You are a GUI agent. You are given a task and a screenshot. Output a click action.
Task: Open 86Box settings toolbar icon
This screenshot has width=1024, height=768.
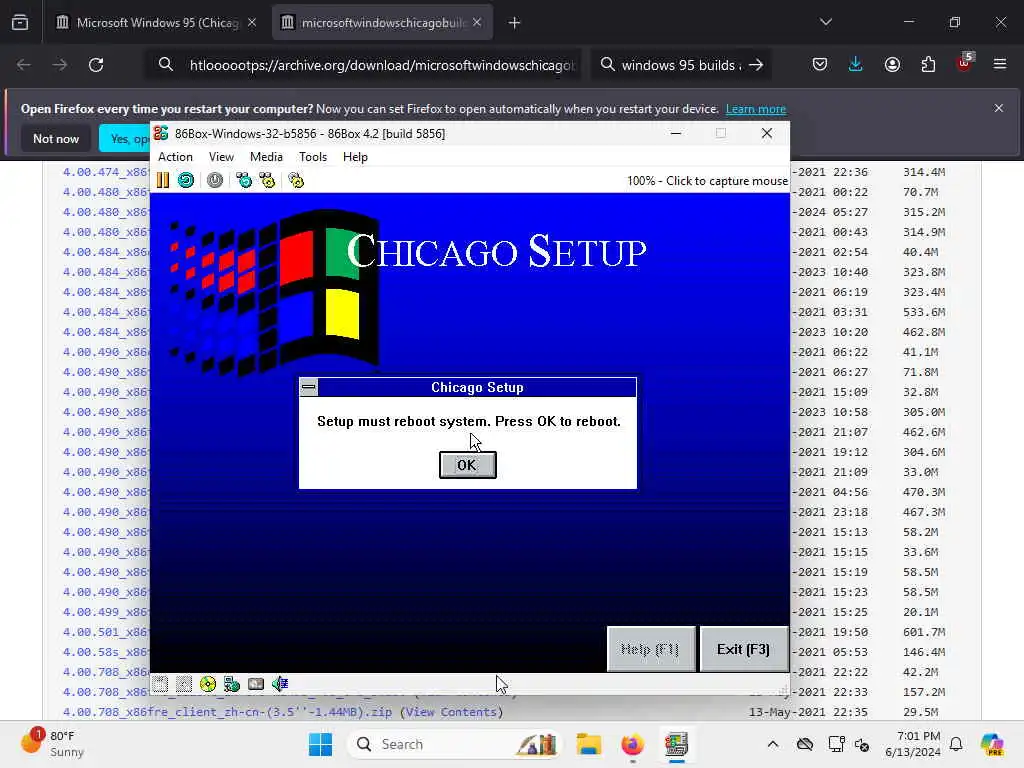(x=296, y=180)
